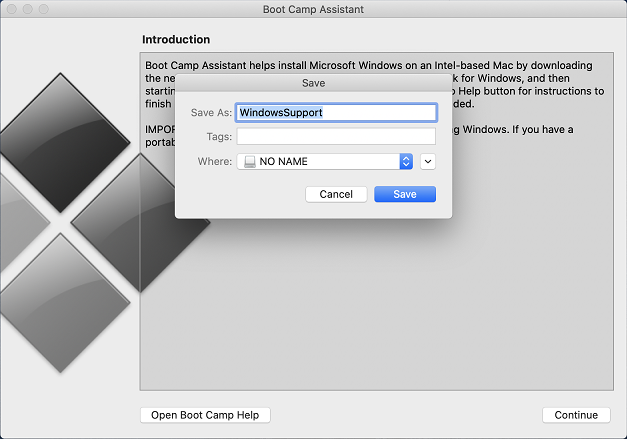Click the Continue button
The image size is (627, 439).
click(x=576, y=415)
